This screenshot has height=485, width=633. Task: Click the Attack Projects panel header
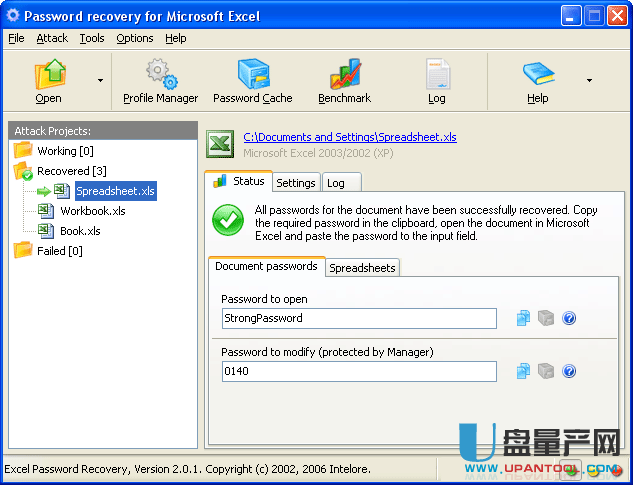click(x=103, y=131)
